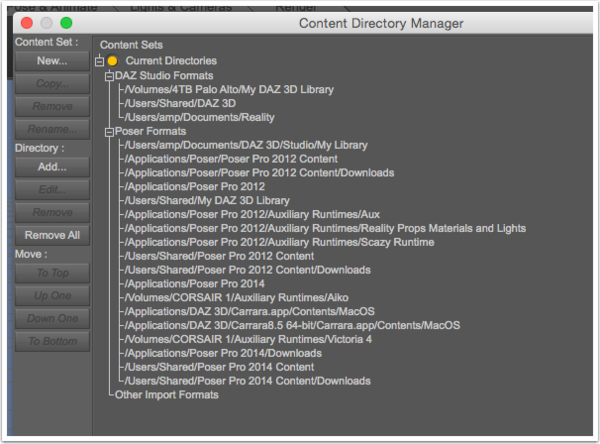The image size is (600, 444).
Task: Select /Users/Shared/My DAZ 3D Library
Action: coord(207,201)
